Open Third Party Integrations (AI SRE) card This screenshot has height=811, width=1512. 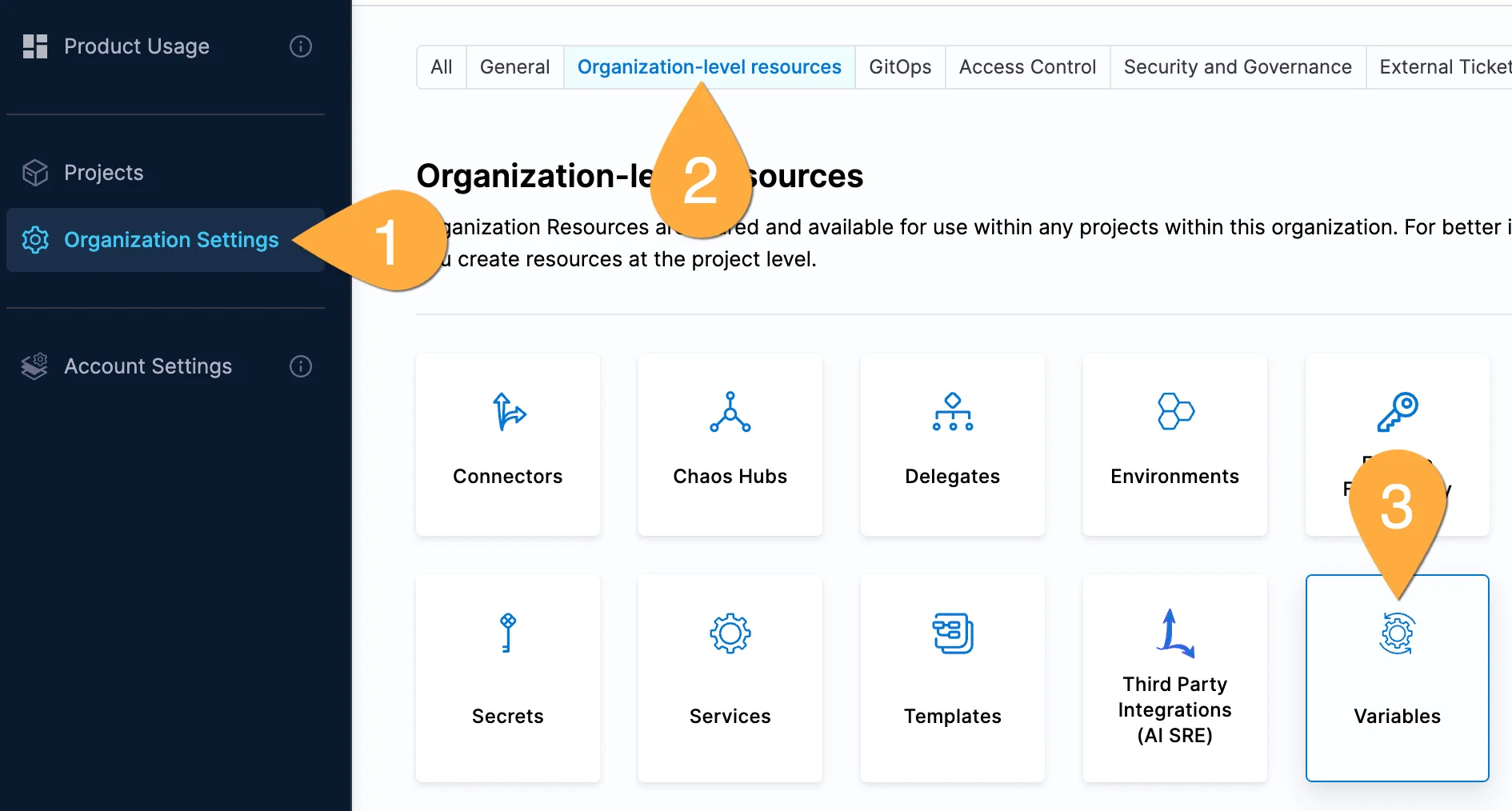coord(1174,678)
